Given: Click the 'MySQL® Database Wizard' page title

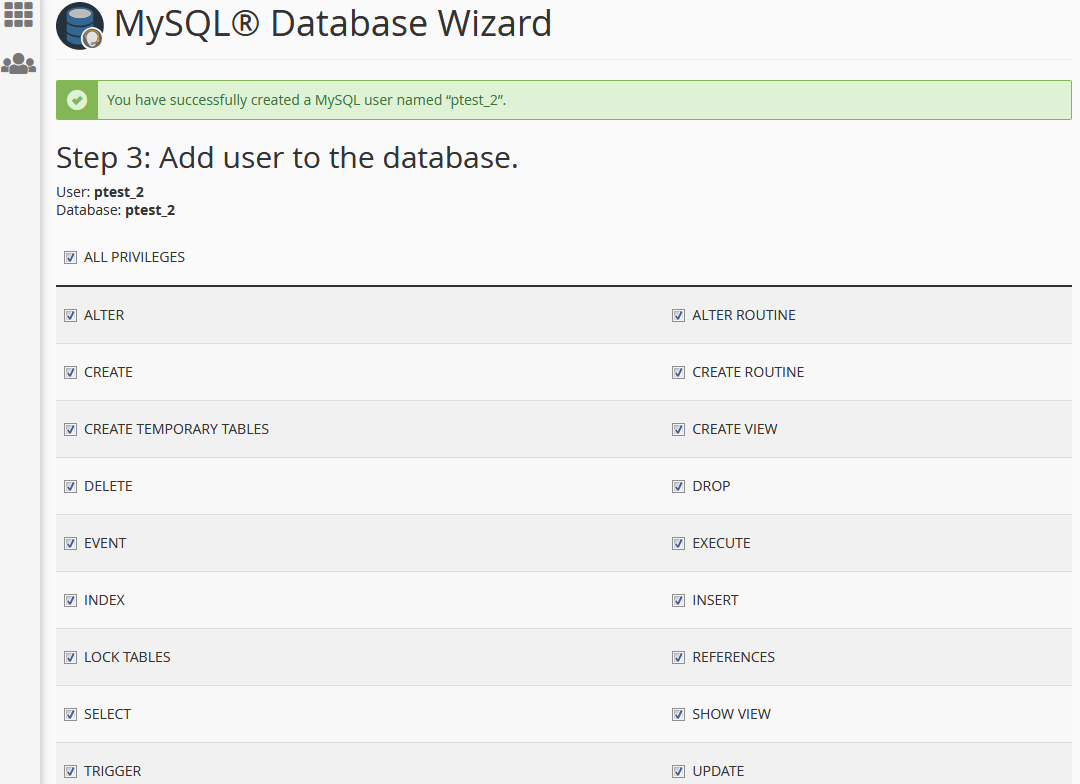Looking at the screenshot, I should (333, 23).
